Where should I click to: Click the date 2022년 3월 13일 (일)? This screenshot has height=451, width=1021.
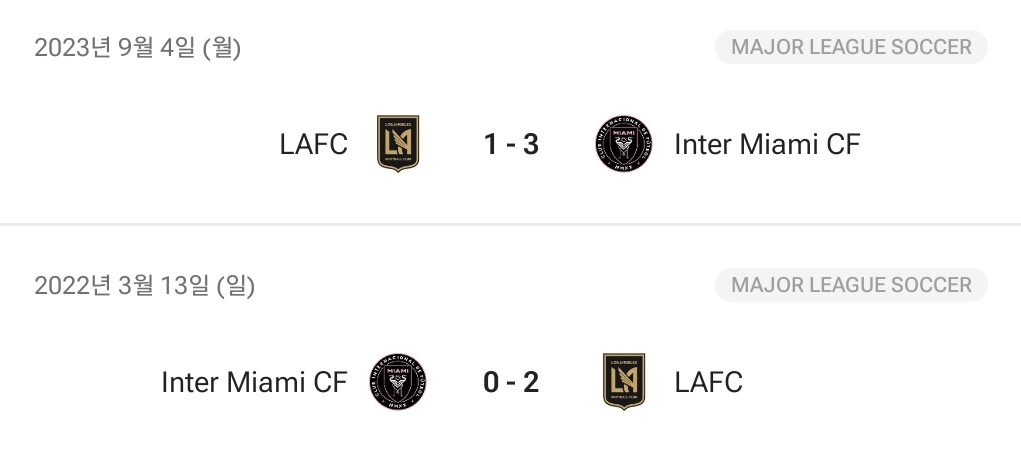(x=144, y=286)
